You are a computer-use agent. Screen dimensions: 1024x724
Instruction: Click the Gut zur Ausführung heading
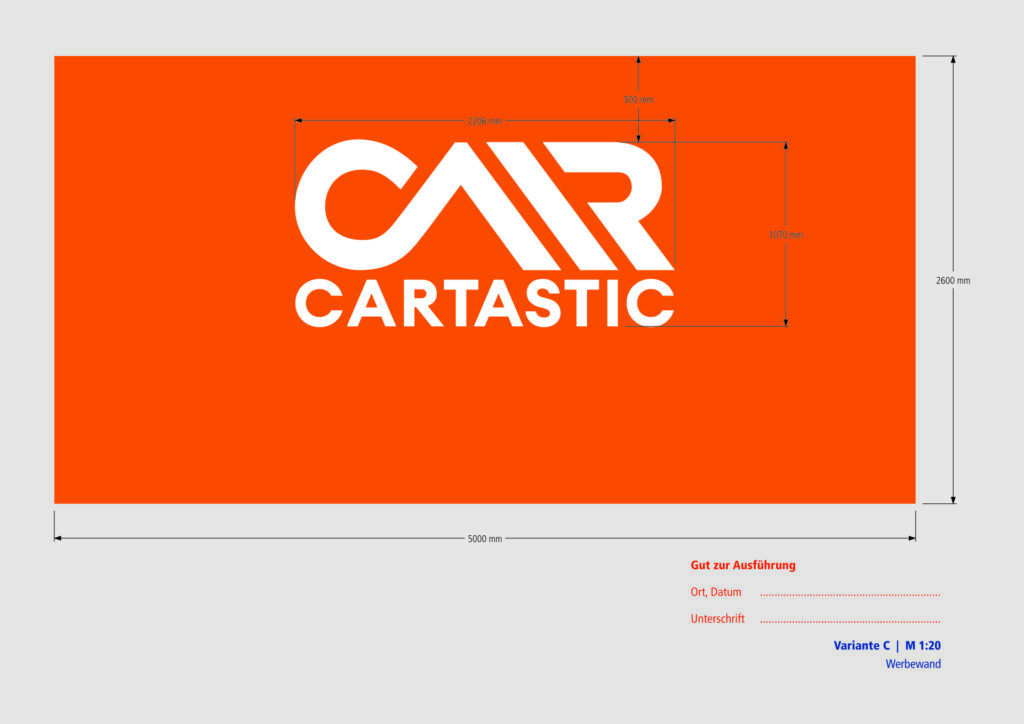[743, 565]
